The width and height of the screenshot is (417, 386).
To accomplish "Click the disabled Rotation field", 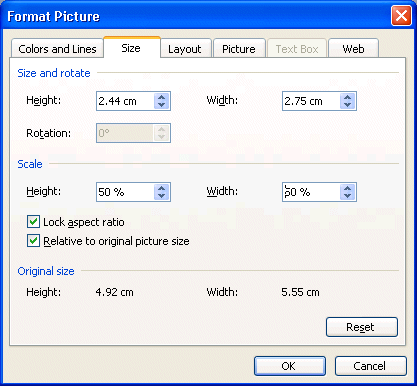I will coord(125,133).
